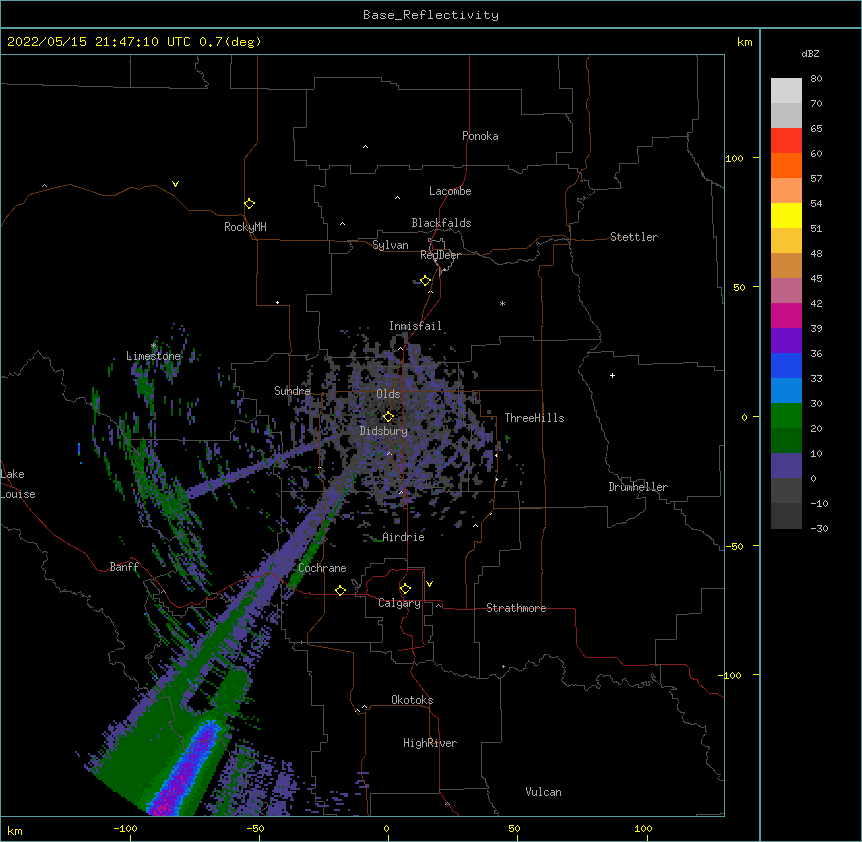Click the Limestone label

tap(153, 356)
